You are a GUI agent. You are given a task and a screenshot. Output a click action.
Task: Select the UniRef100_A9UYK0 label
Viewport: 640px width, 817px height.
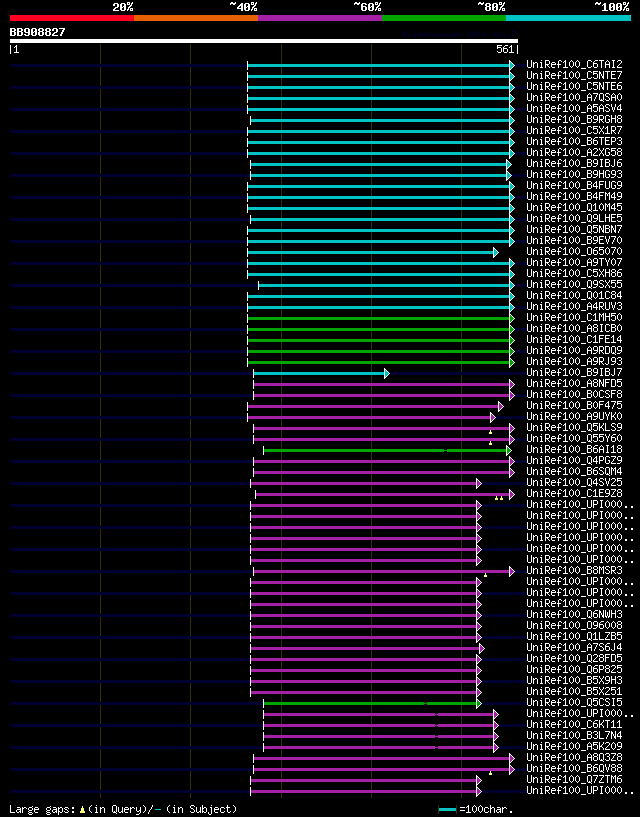[574, 416]
